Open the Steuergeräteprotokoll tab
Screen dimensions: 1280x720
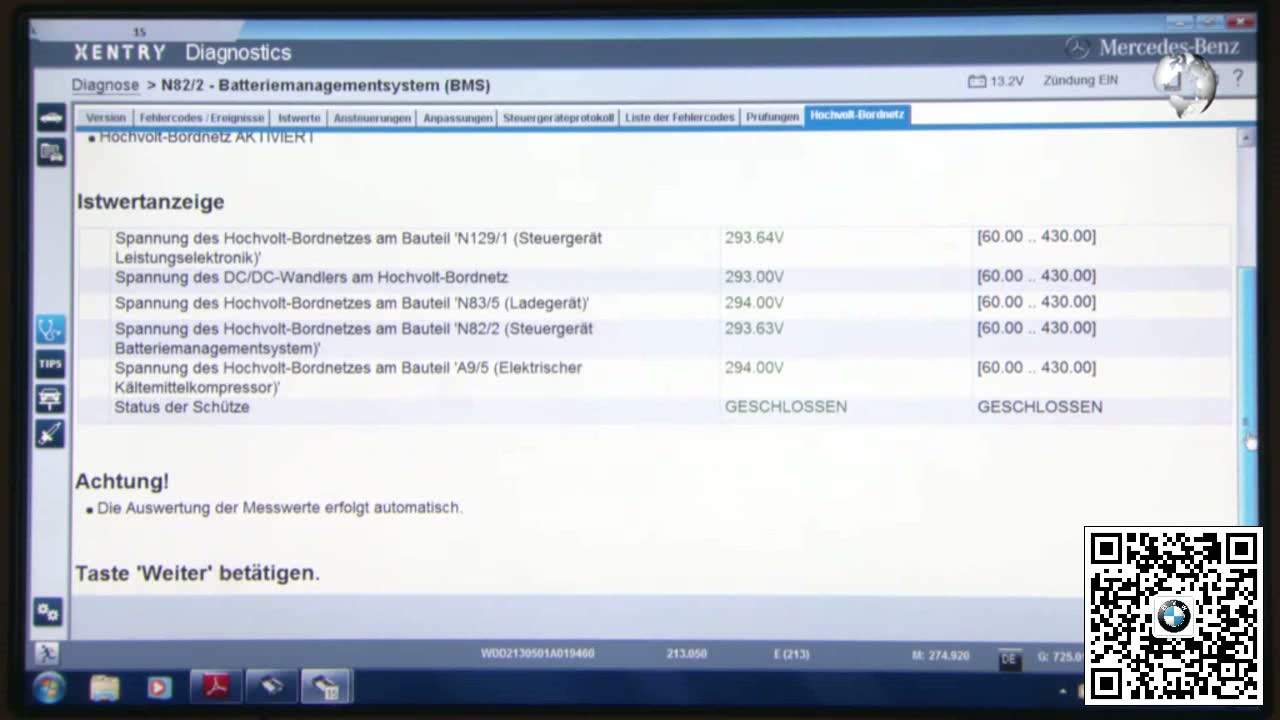[558, 117]
